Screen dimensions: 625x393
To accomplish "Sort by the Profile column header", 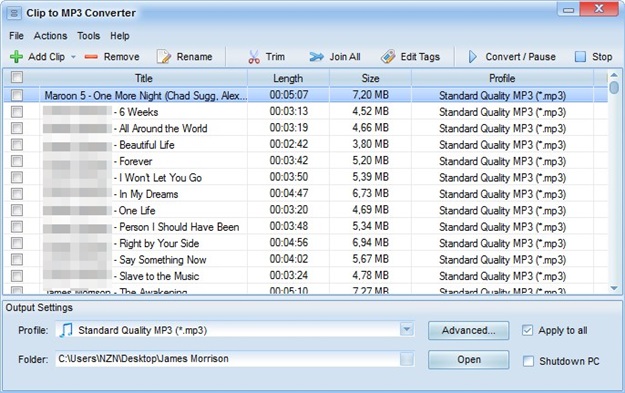I will [x=502, y=78].
